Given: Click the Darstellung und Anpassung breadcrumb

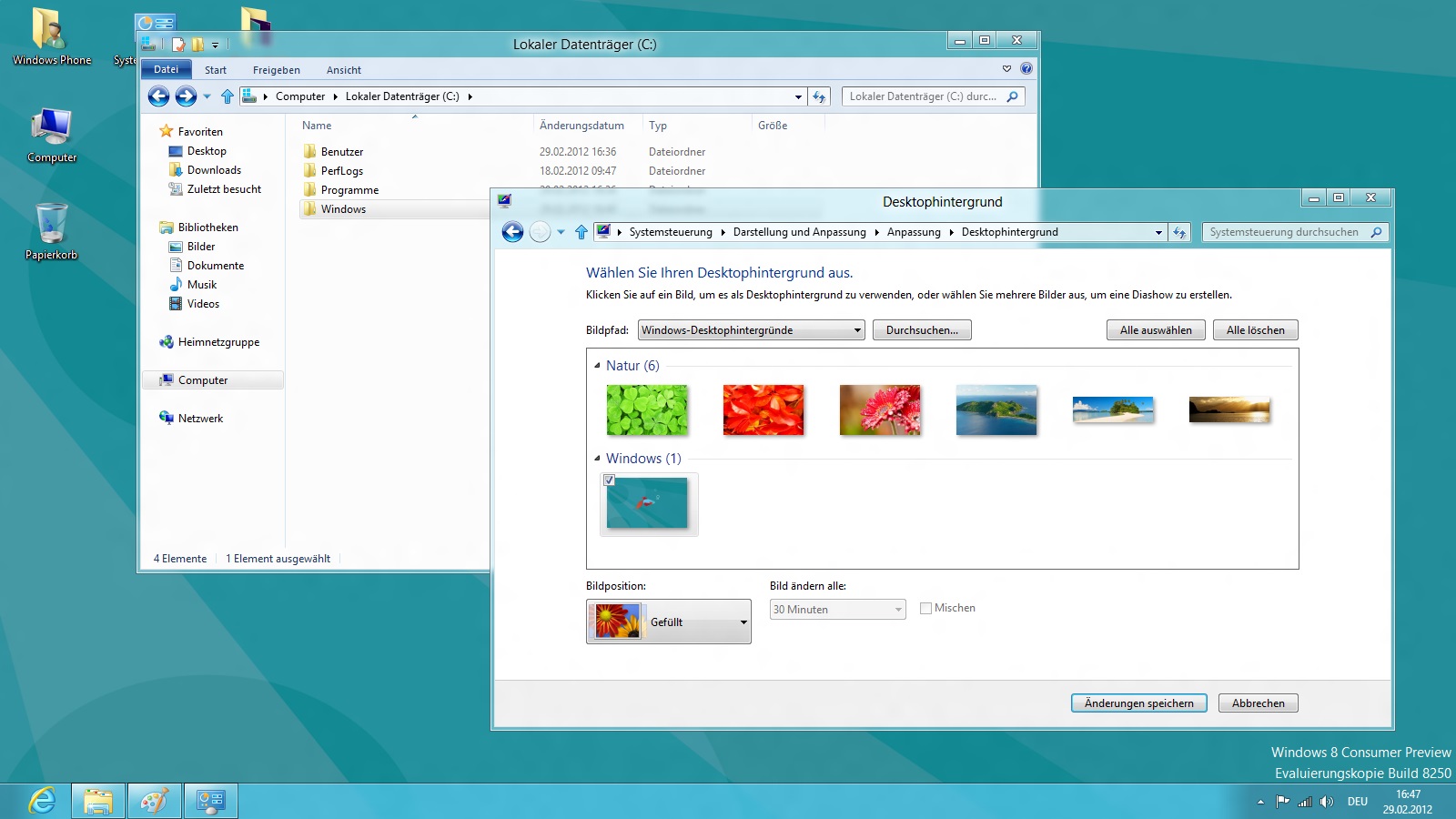Looking at the screenshot, I should [x=800, y=232].
